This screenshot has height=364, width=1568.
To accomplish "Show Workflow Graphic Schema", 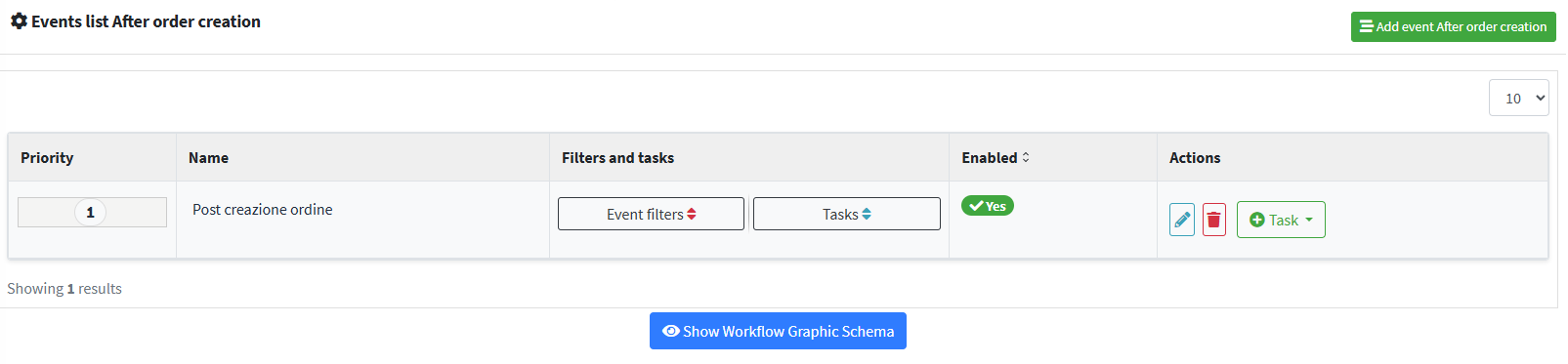I will pos(778,331).
